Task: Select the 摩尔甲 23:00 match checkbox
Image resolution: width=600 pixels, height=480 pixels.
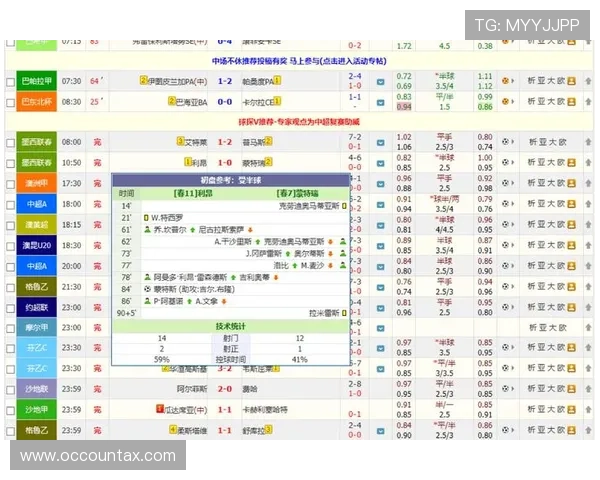Action: coord(11,328)
